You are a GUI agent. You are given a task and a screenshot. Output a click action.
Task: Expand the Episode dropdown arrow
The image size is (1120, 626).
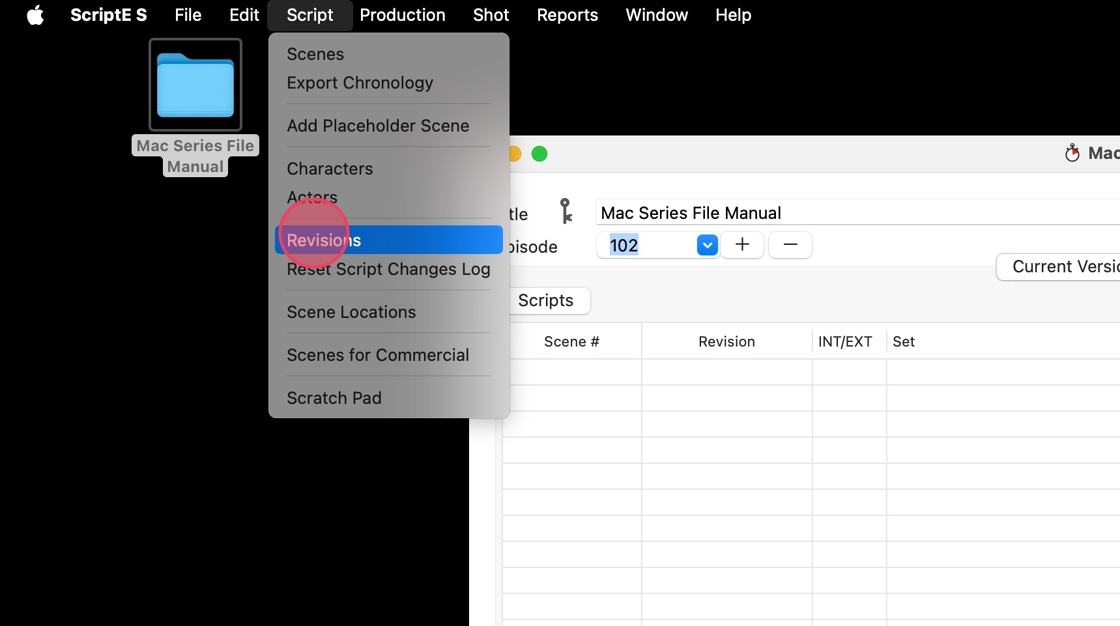(x=707, y=245)
